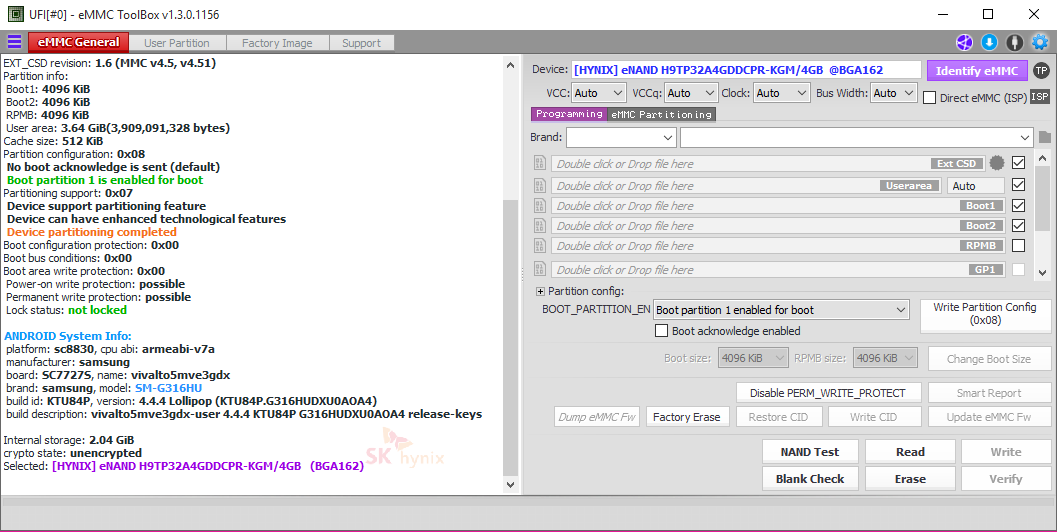1057x532 pixels.
Task: Click the round TP icon
Action: [x=1041, y=70]
